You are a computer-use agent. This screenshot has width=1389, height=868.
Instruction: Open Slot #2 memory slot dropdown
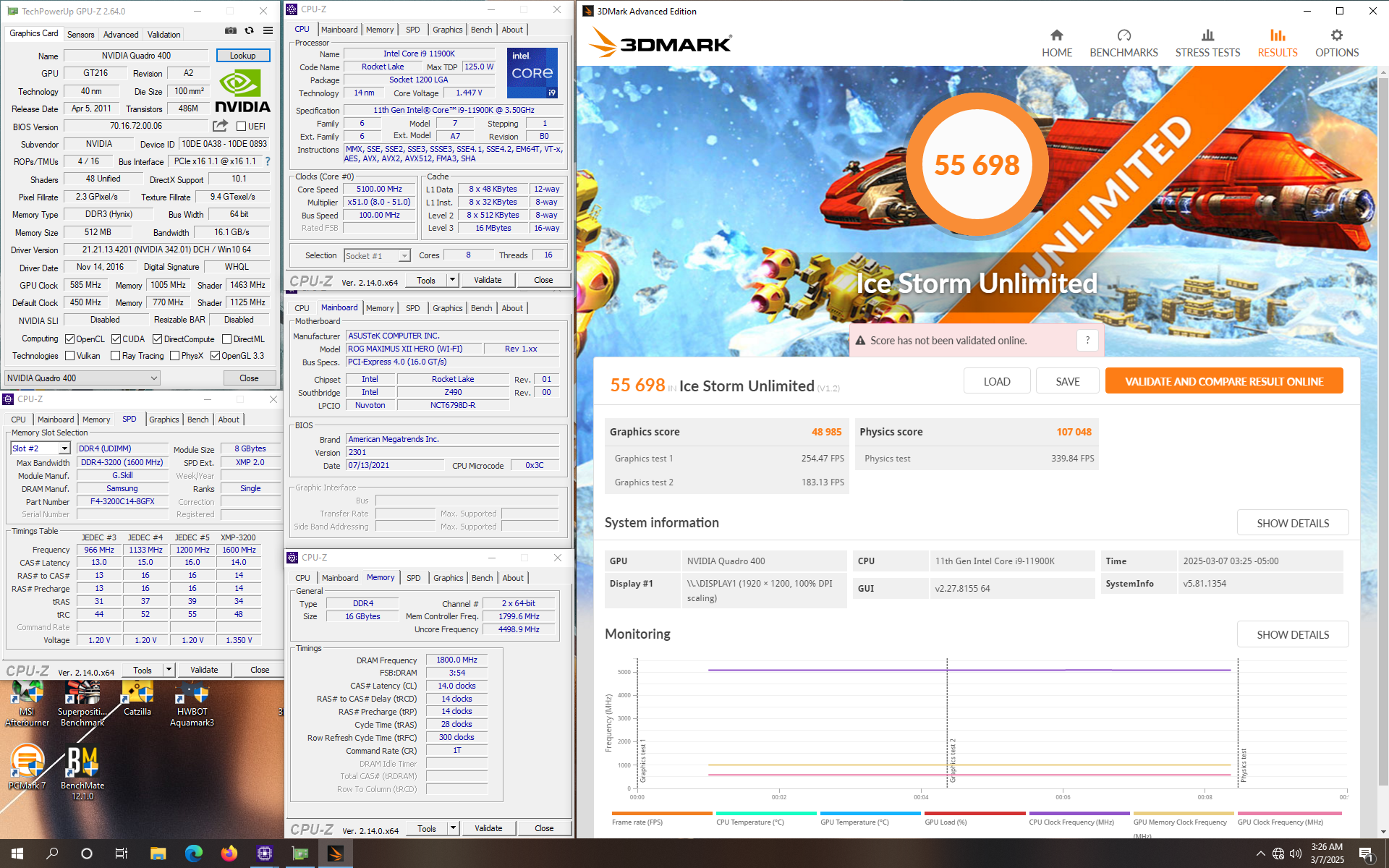pos(41,448)
